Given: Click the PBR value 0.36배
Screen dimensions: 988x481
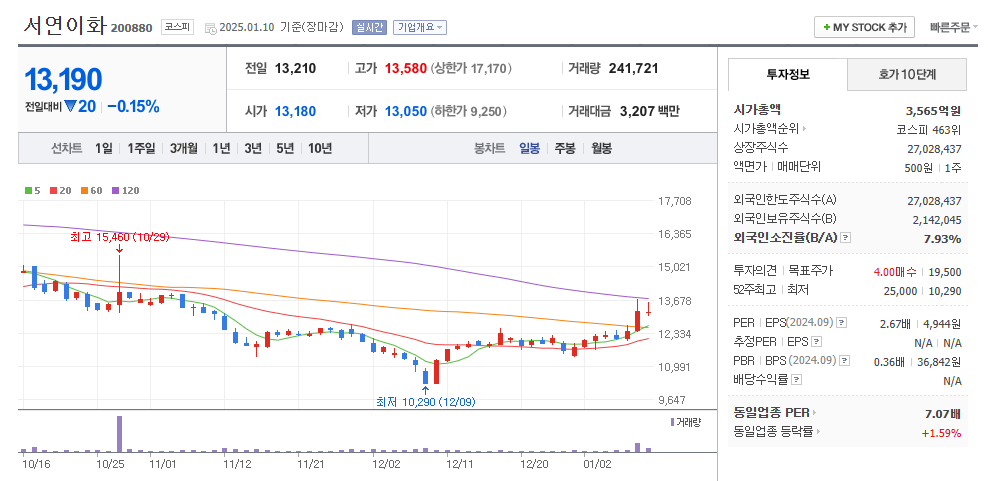Looking at the screenshot, I should point(889,361).
